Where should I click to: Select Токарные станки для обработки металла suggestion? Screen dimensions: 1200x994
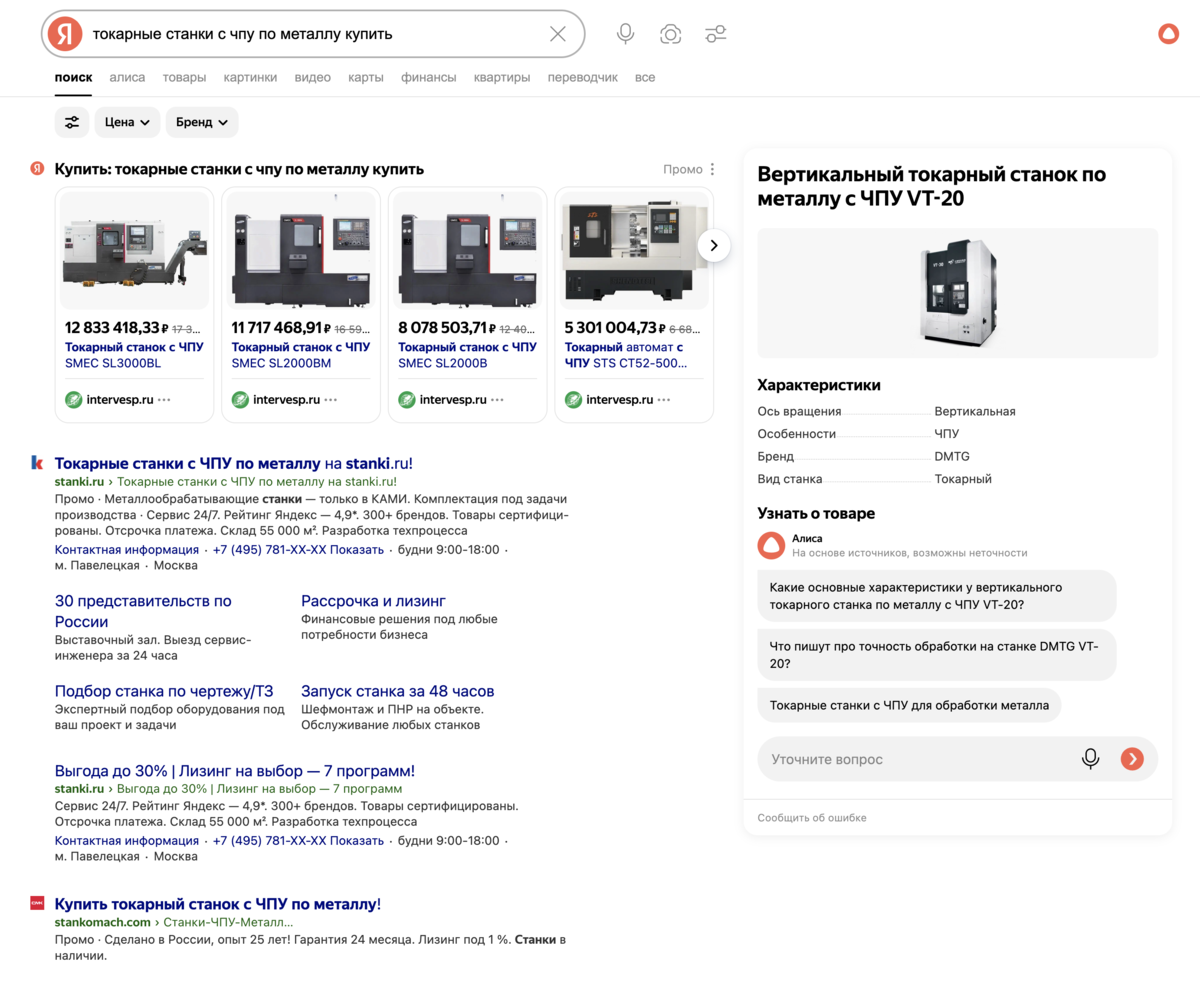[909, 705]
